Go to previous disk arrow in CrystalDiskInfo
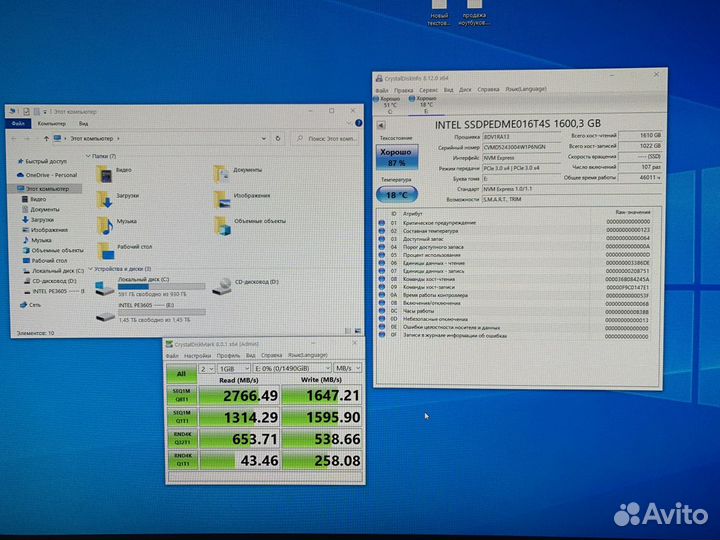The height and width of the screenshot is (540, 720). tap(381, 125)
